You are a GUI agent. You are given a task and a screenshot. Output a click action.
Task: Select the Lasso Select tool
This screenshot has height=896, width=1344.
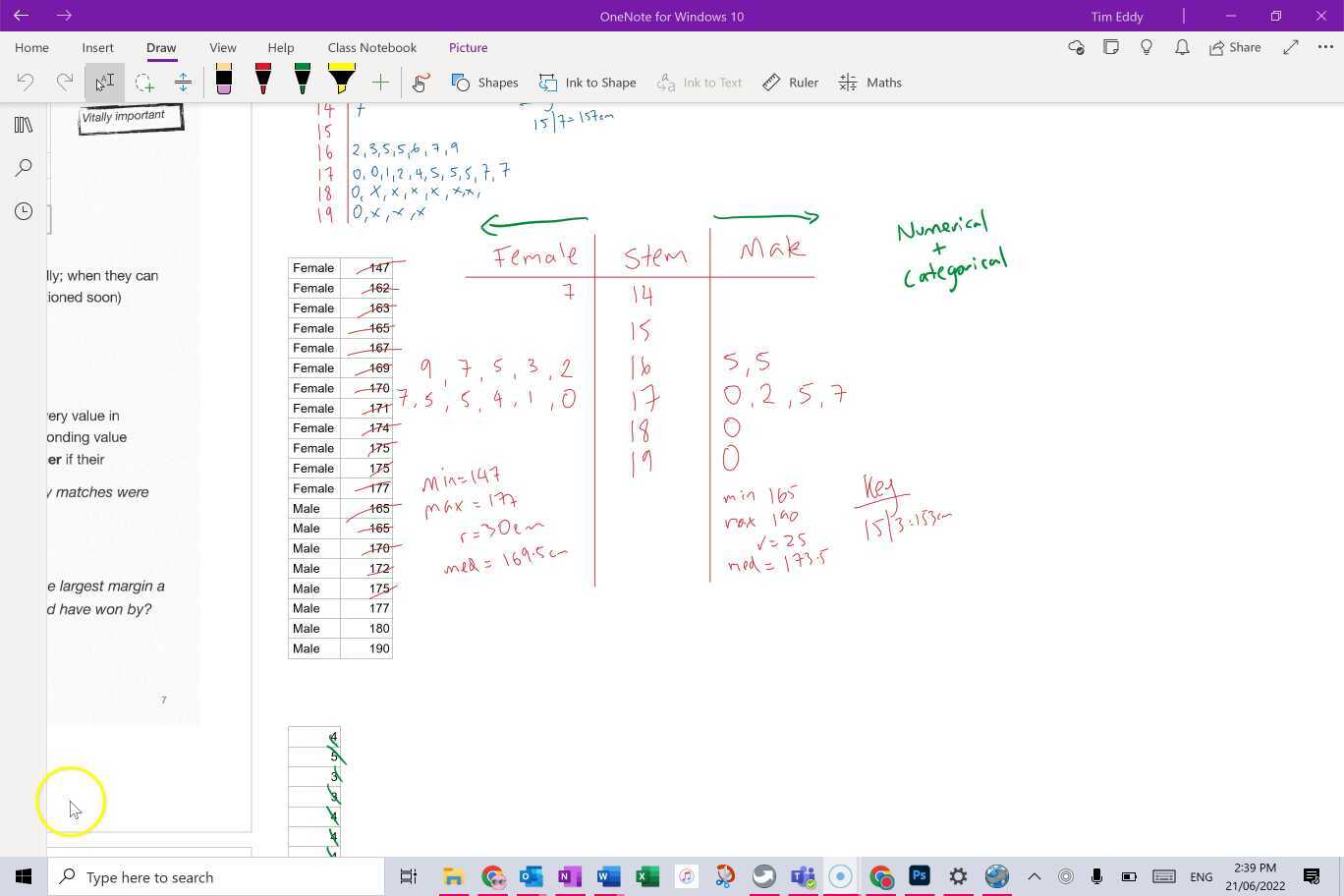point(144,83)
